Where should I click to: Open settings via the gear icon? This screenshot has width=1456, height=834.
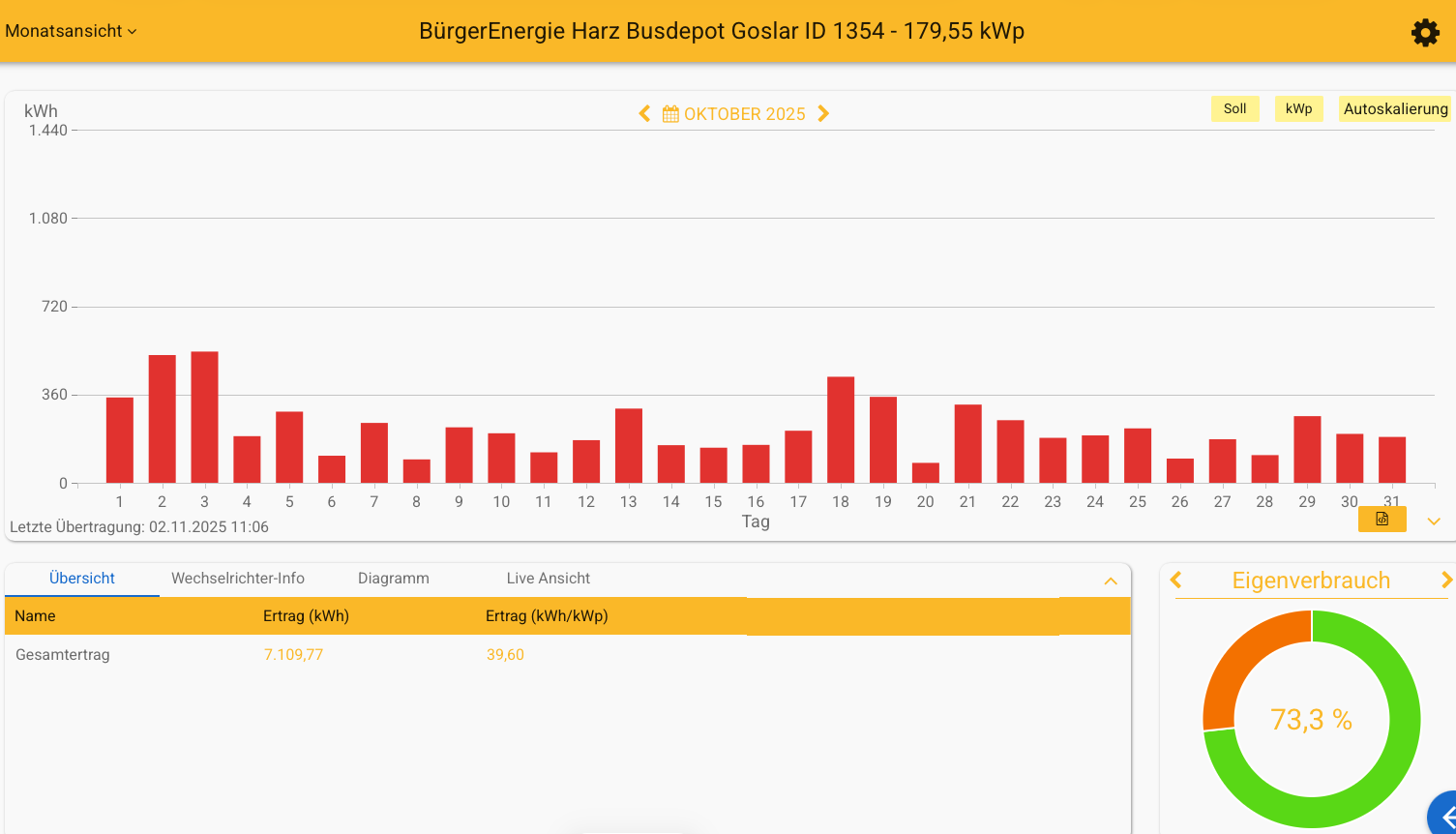[x=1425, y=33]
